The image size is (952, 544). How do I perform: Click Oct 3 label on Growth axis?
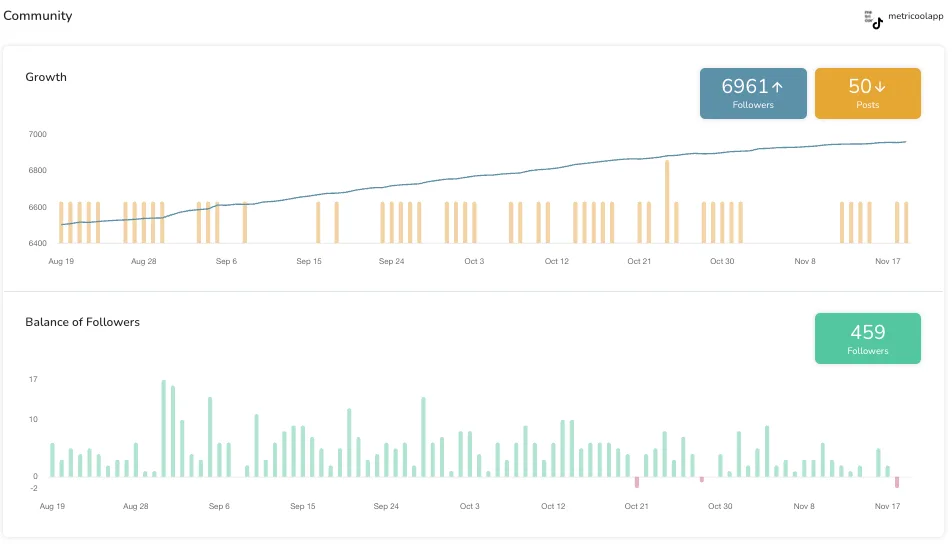[x=474, y=261]
